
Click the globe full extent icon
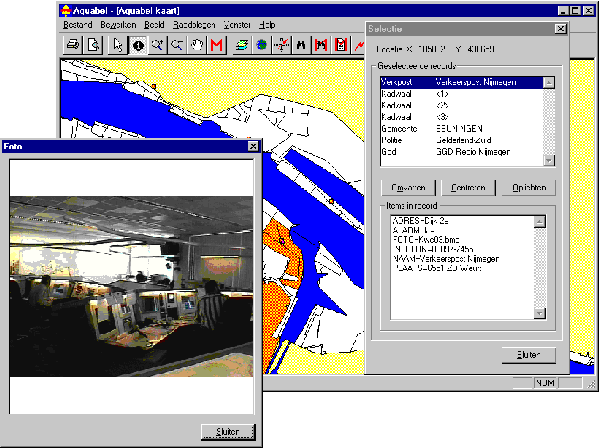point(262,45)
